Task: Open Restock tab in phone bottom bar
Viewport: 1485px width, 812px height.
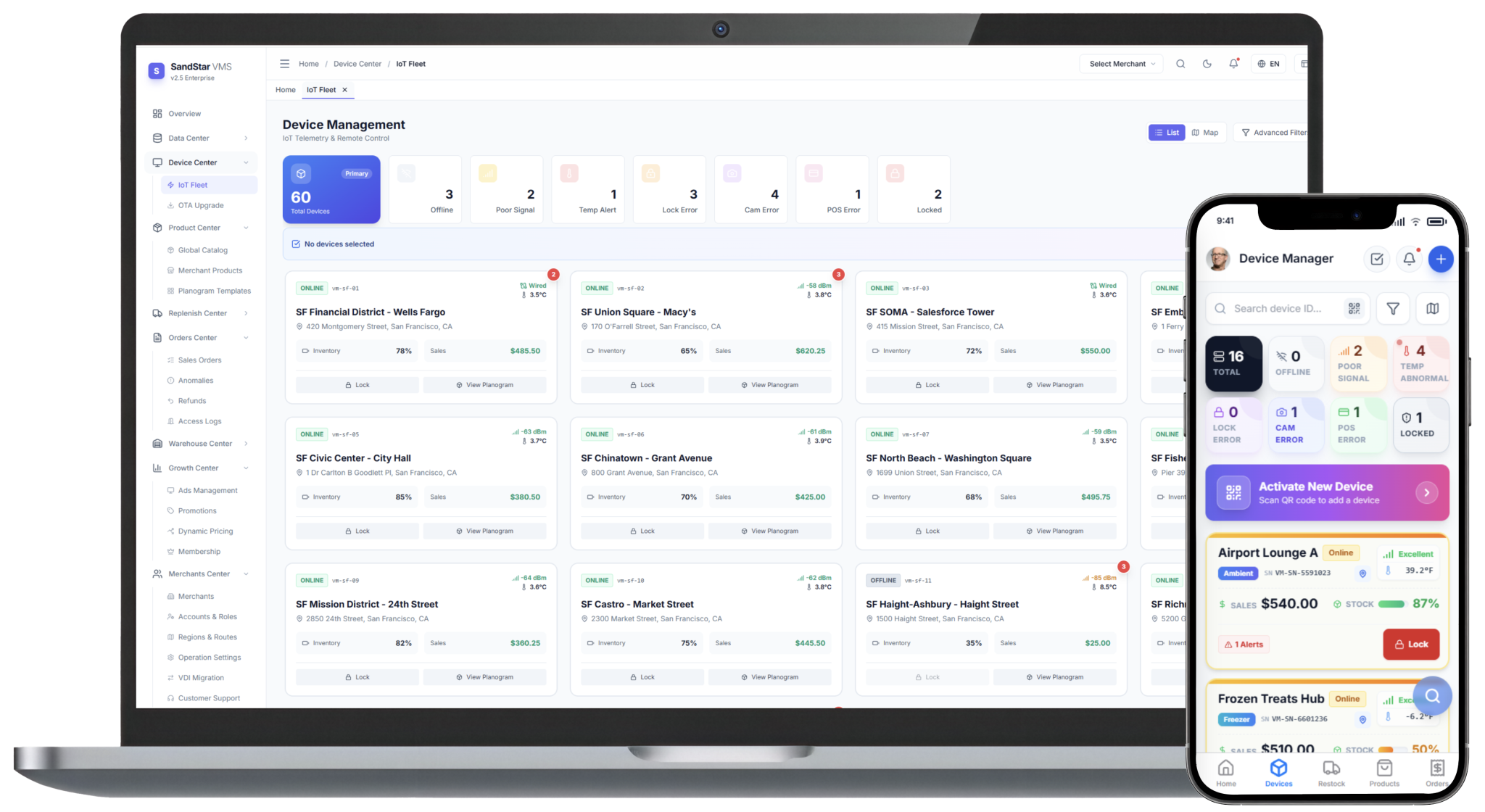Action: [1331, 773]
